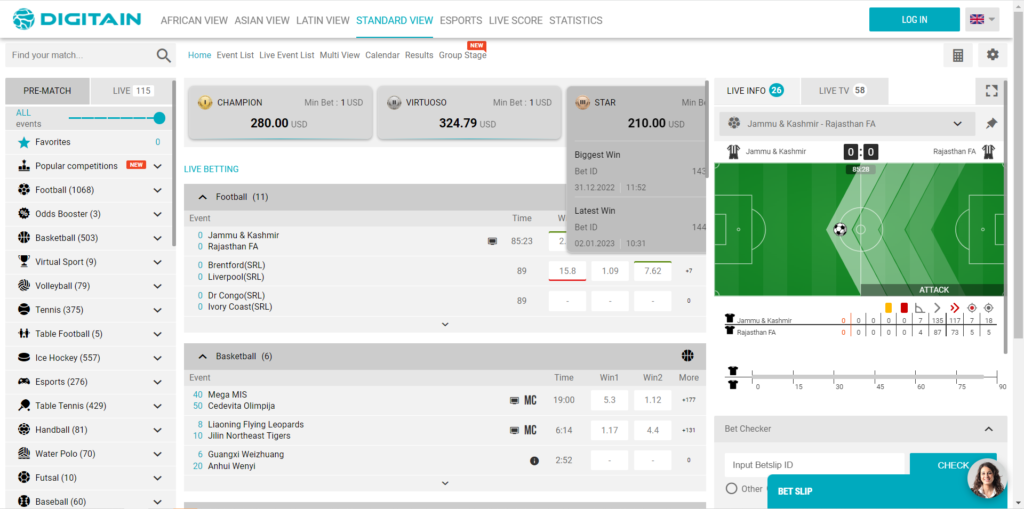Click the Football sport icon in sidebar

pos(24,190)
